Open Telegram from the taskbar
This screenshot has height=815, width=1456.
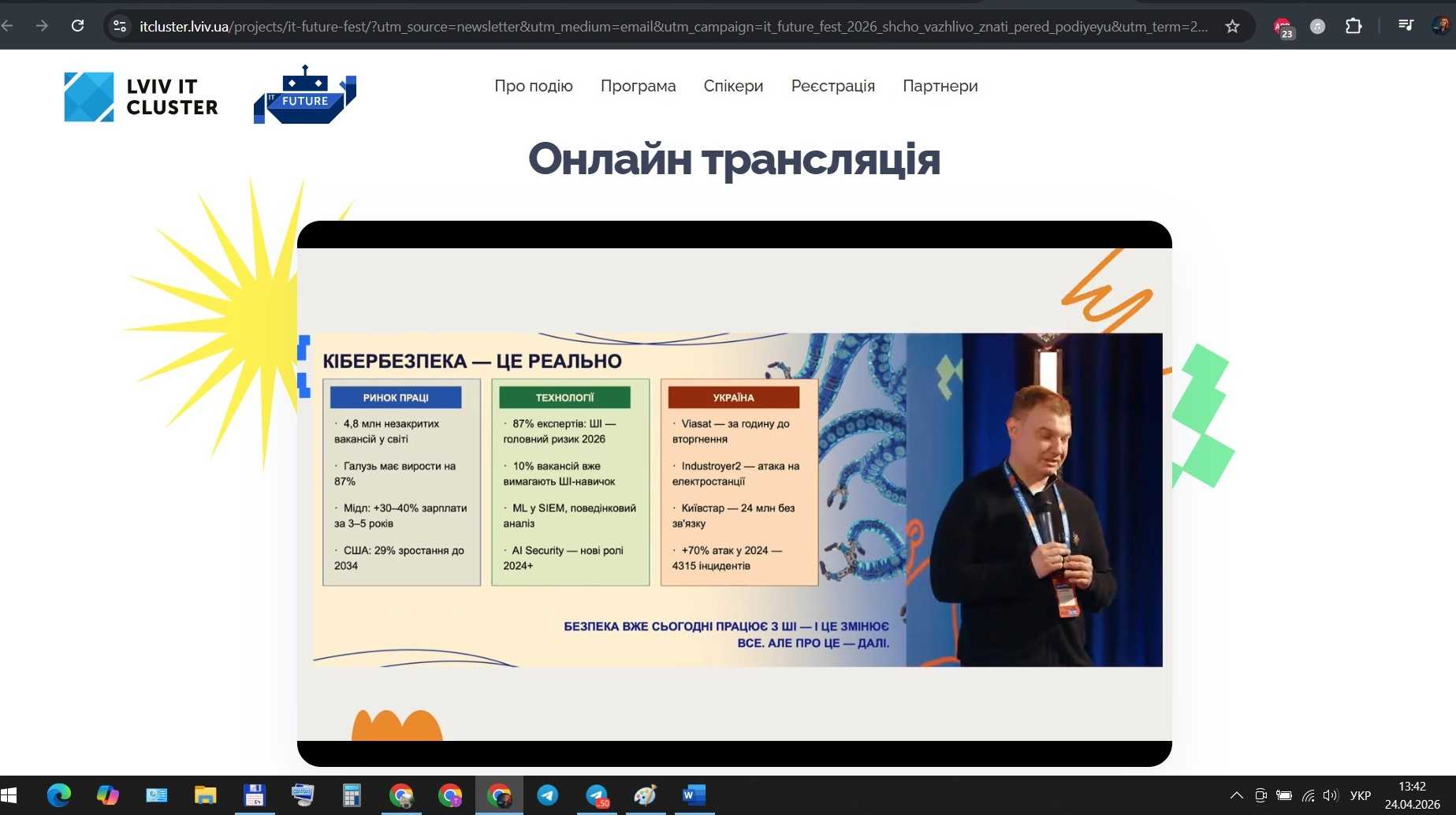[548, 795]
